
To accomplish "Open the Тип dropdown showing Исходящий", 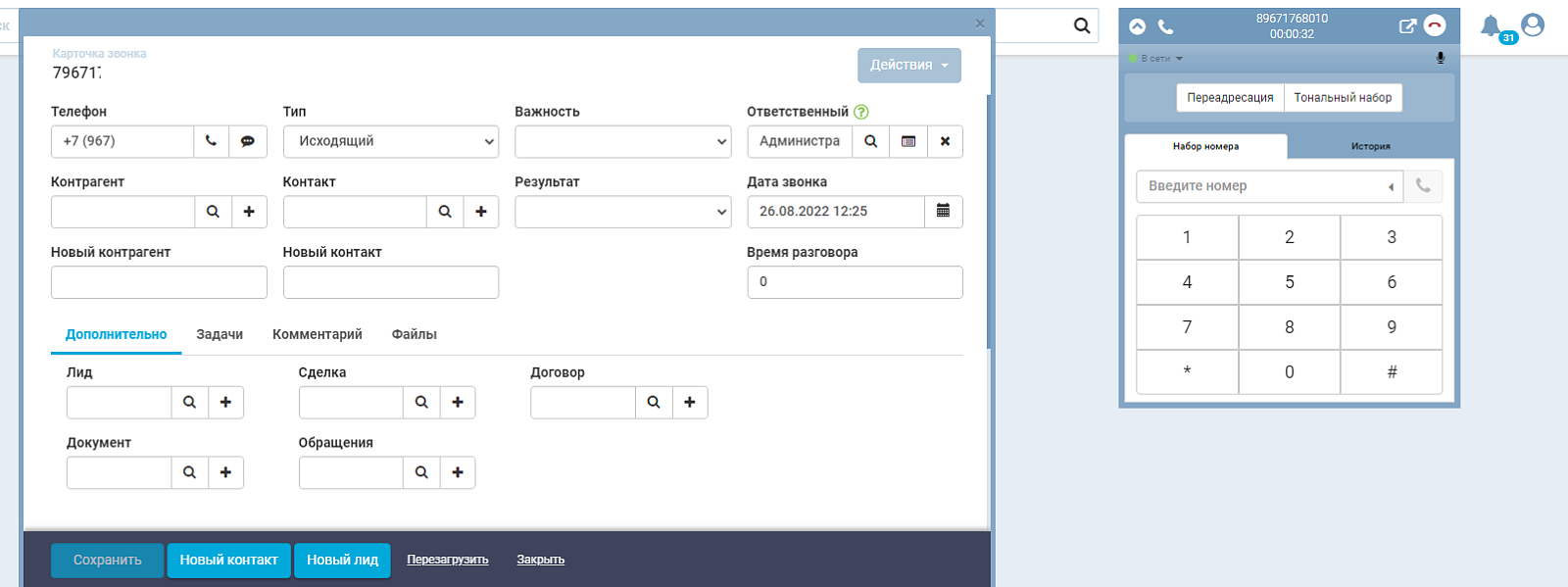I will [391, 141].
